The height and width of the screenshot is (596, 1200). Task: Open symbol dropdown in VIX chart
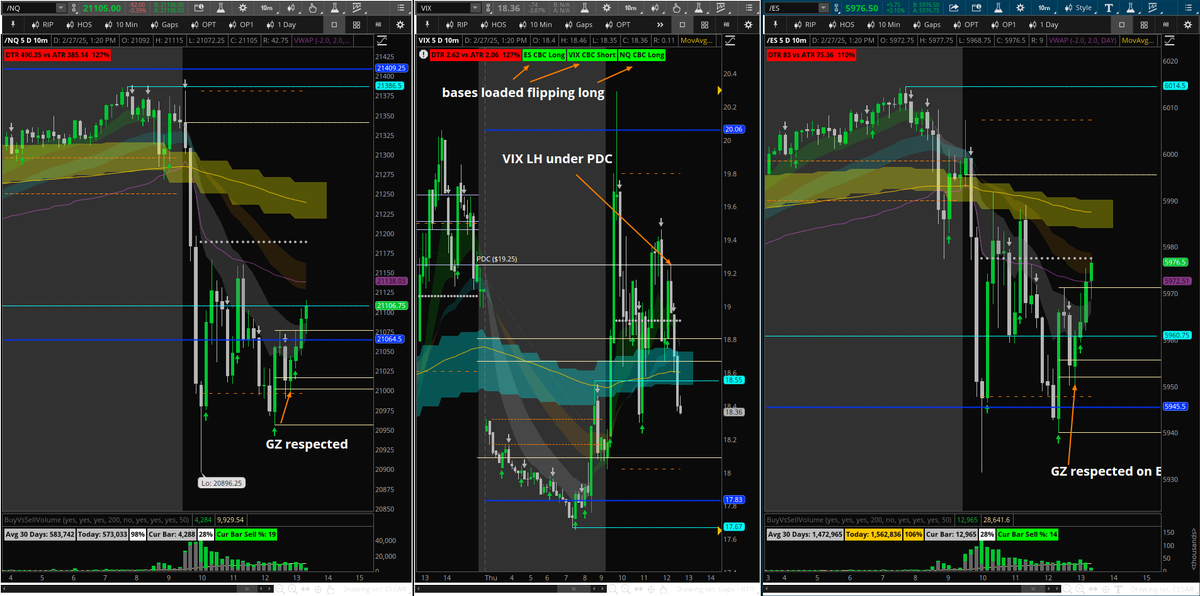(475, 8)
